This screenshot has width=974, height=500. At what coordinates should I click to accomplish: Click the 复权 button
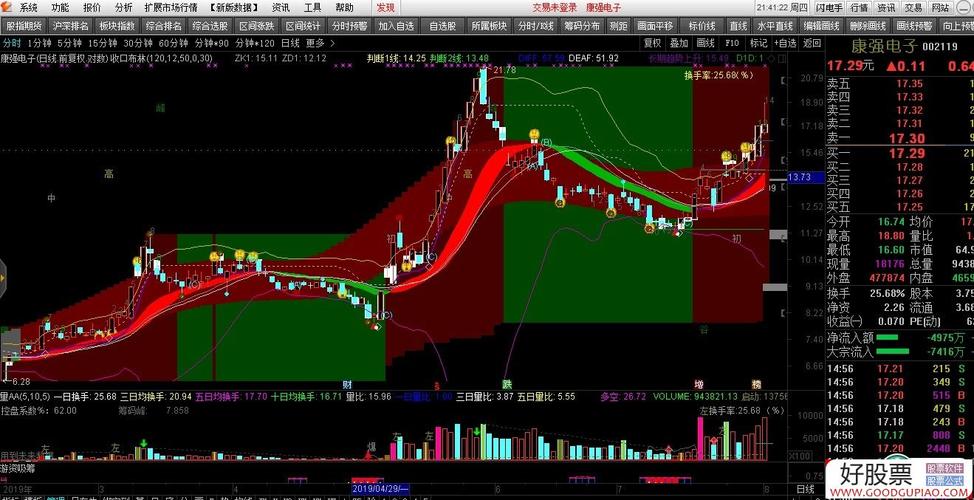pos(652,43)
